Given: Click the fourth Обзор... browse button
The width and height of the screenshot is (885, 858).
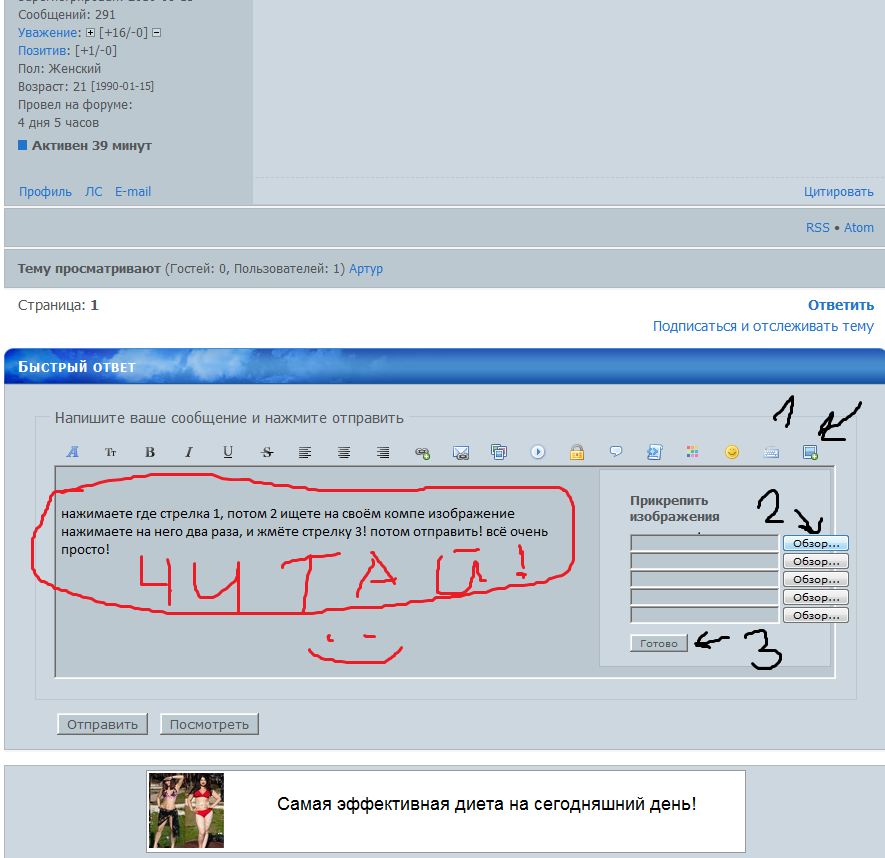Looking at the screenshot, I should (x=816, y=597).
